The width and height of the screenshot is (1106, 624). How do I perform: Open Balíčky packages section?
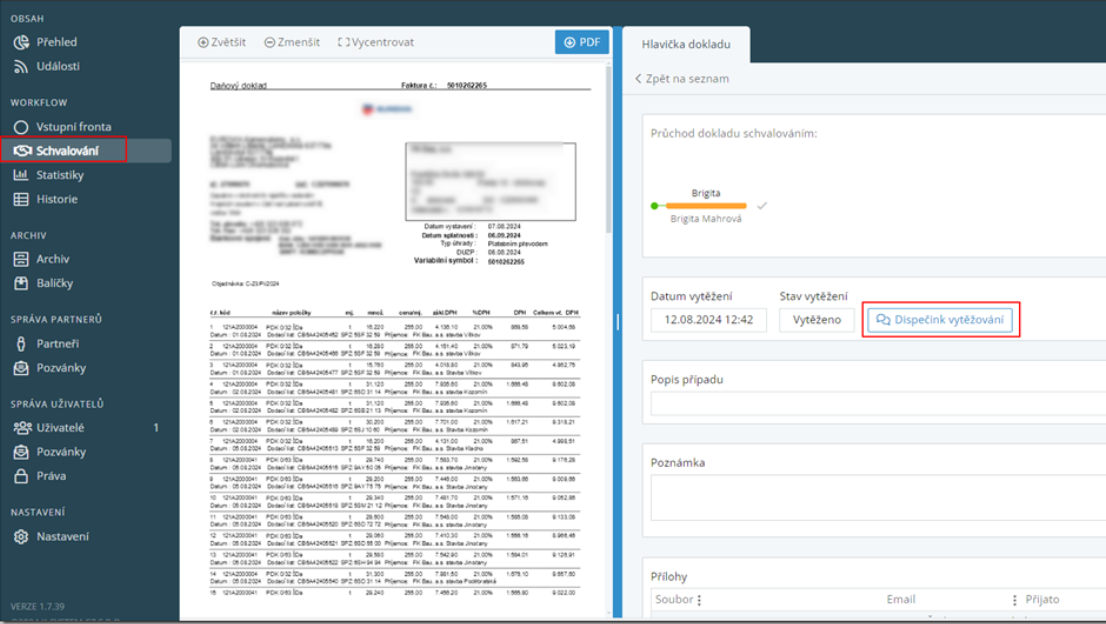pyautogui.click(x=54, y=283)
